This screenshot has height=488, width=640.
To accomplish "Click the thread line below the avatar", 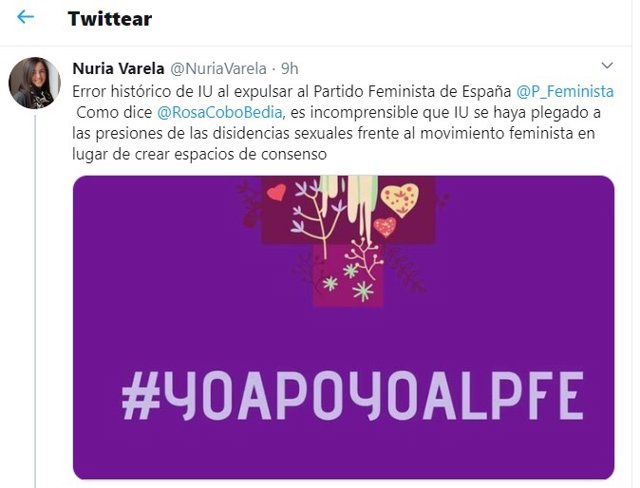I will coord(35,301).
